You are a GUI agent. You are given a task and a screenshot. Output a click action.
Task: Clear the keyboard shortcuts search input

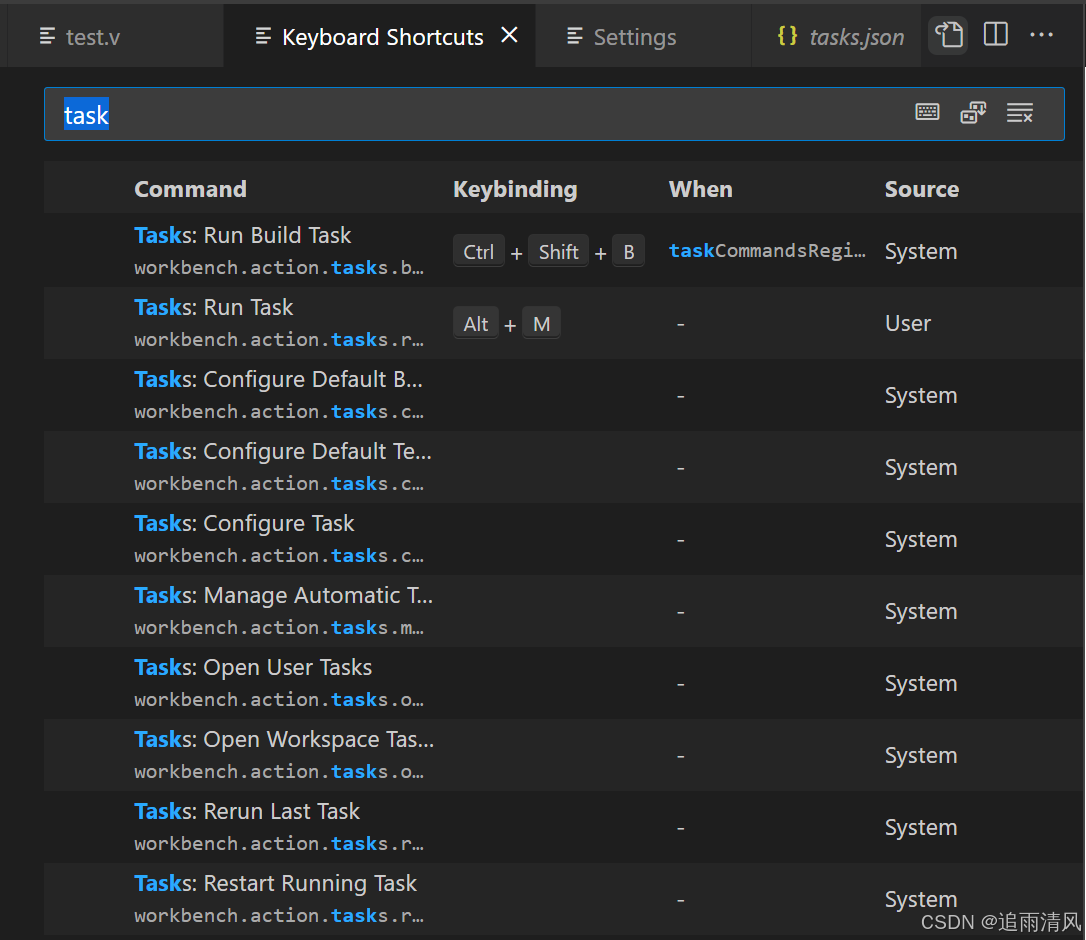coord(1020,112)
